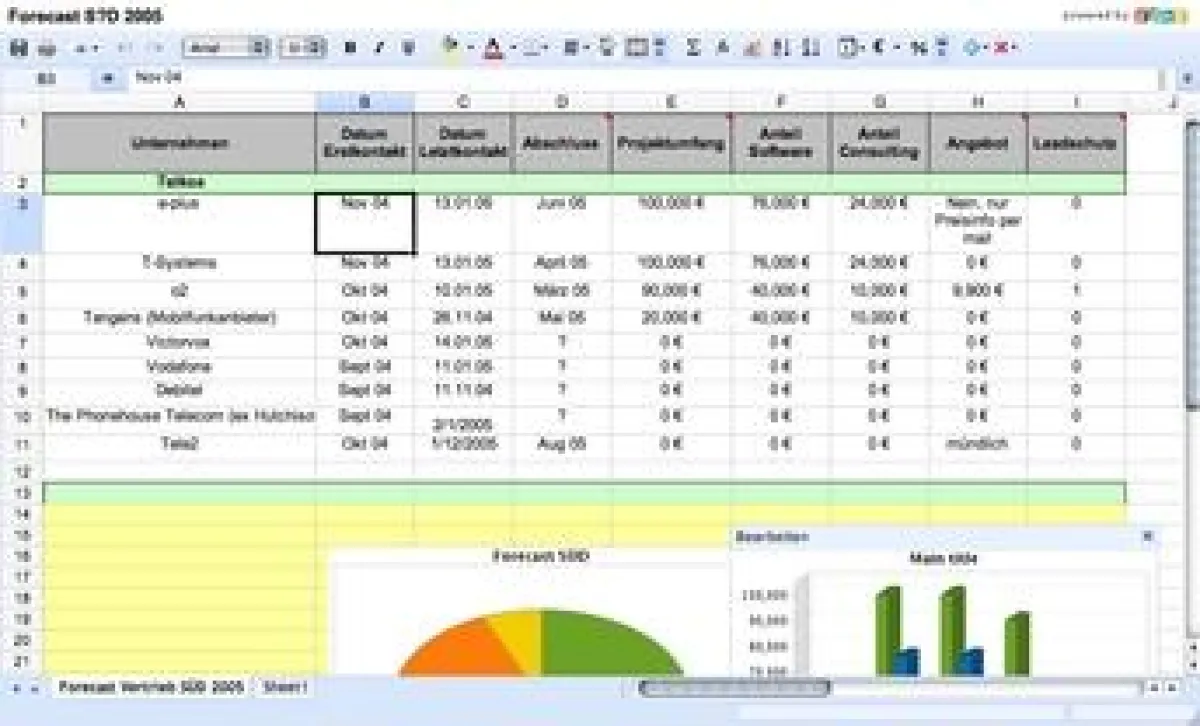The width and height of the screenshot is (1200, 726).
Task: Select the Forecast Vertrieb SÖD 2005 tab
Action: [150, 688]
